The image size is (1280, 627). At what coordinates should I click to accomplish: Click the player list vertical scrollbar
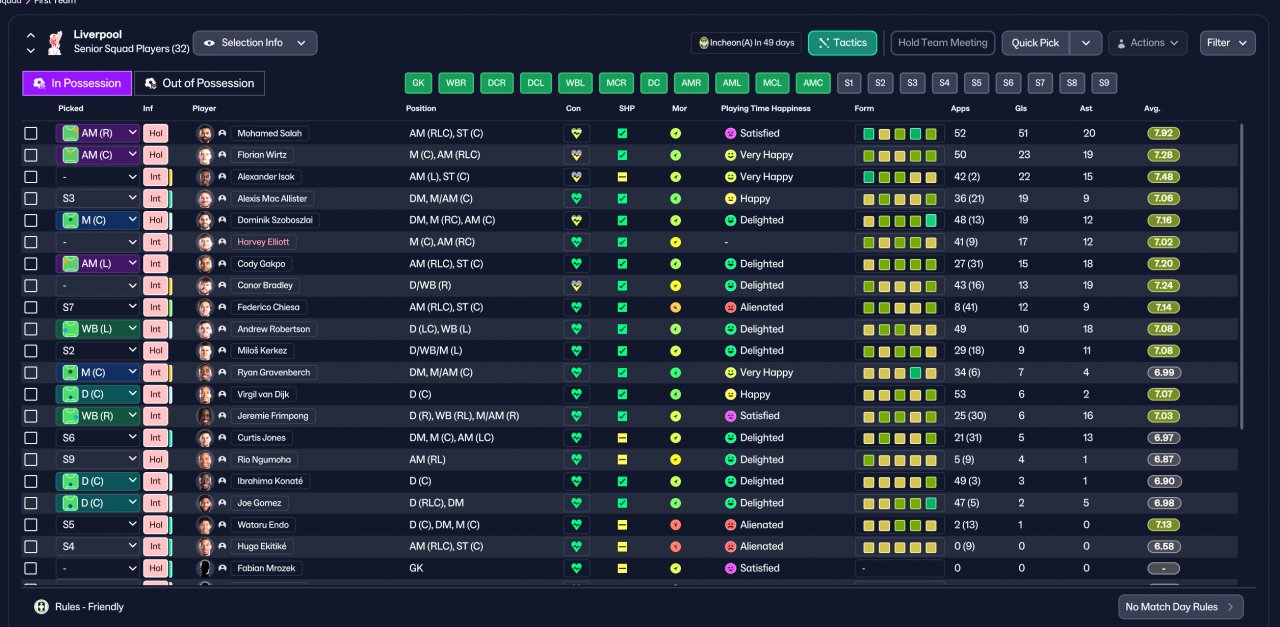[x=1241, y=275]
